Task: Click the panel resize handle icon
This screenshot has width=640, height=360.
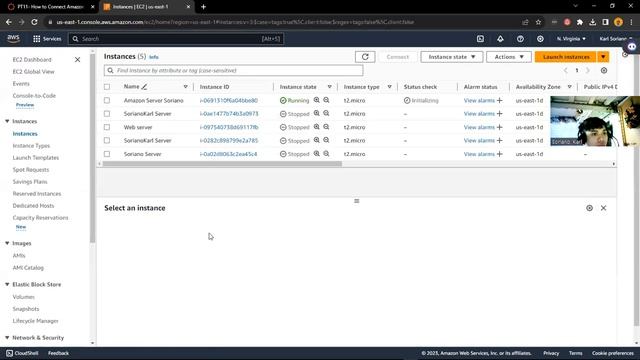Action: [357, 201]
